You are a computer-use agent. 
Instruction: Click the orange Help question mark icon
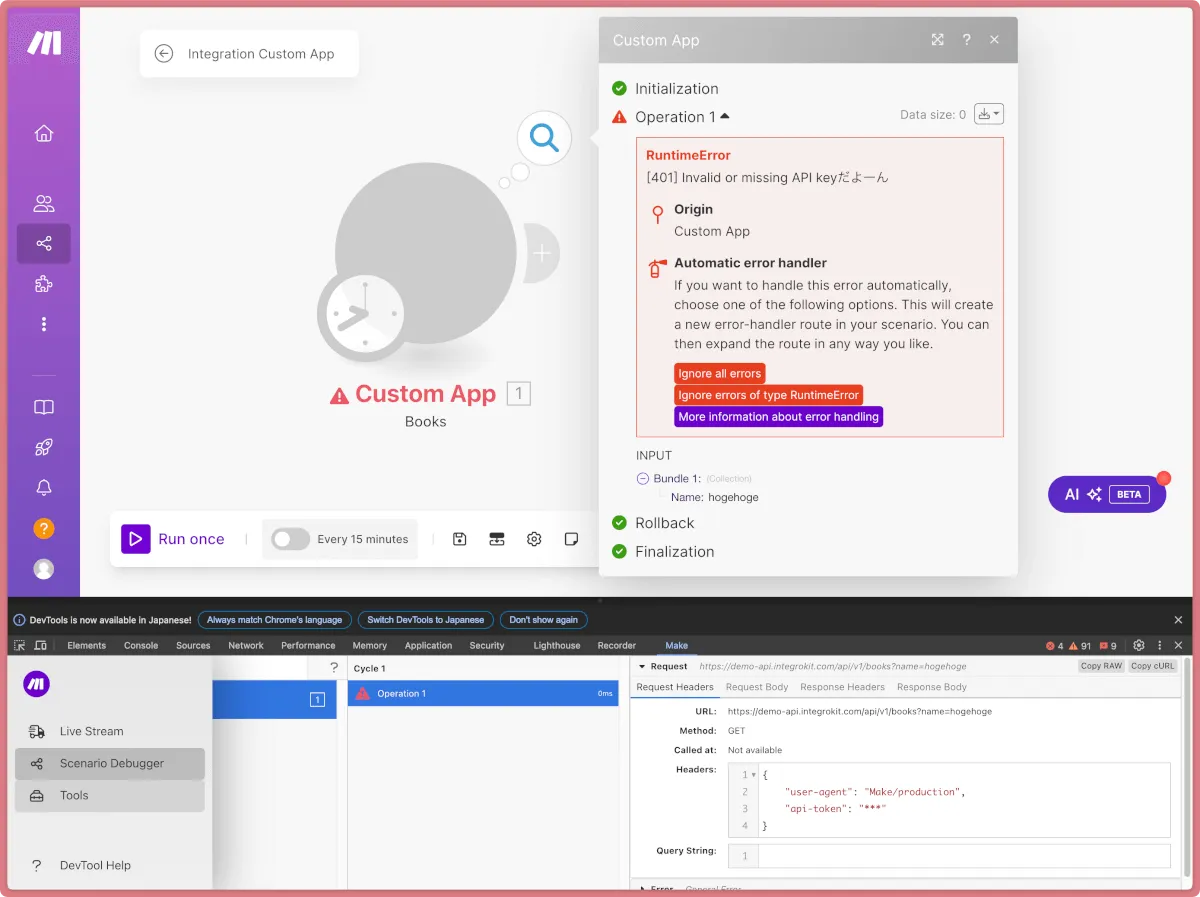44,528
